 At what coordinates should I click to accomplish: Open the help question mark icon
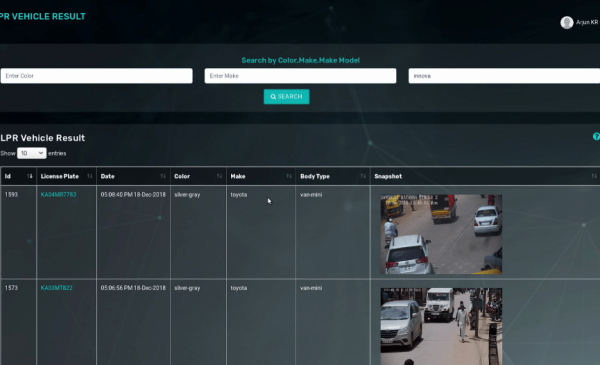click(596, 137)
